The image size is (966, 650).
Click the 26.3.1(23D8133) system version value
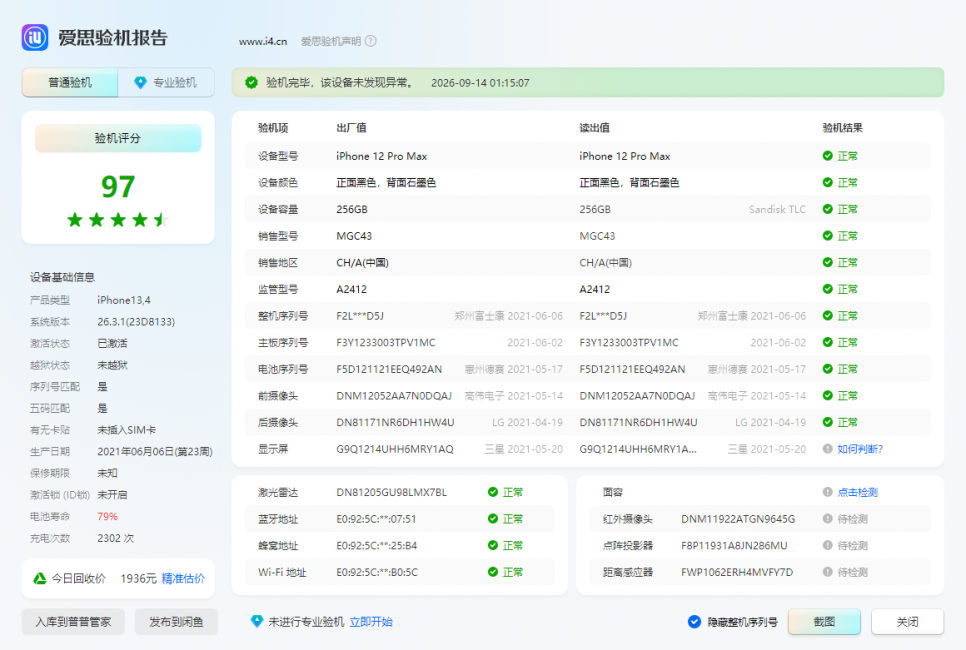[x=136, y=322]
